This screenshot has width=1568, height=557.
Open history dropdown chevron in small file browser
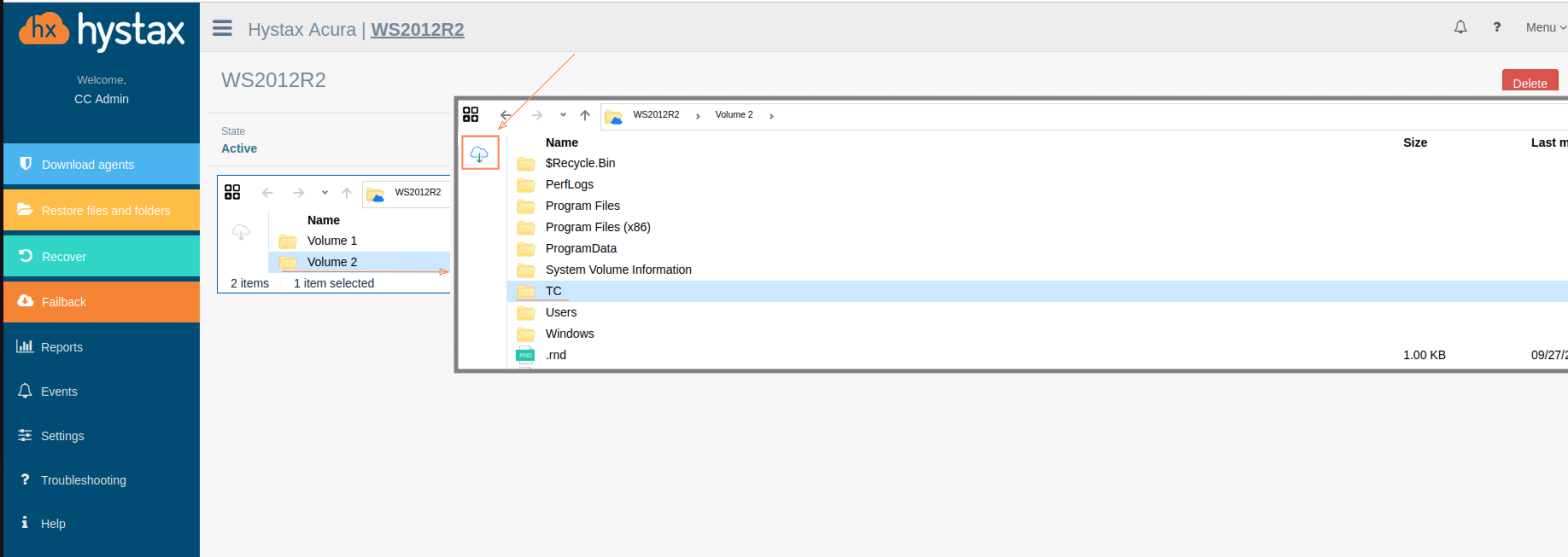pyautogui.click(x=324, y=193)
